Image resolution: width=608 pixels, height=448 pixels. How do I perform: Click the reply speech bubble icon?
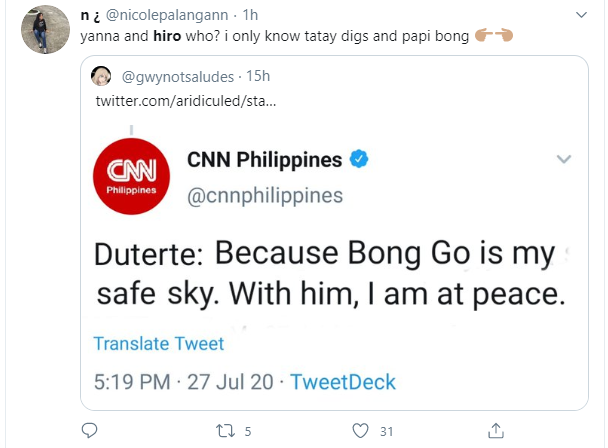pyautogui.click(x=89, y=431)
